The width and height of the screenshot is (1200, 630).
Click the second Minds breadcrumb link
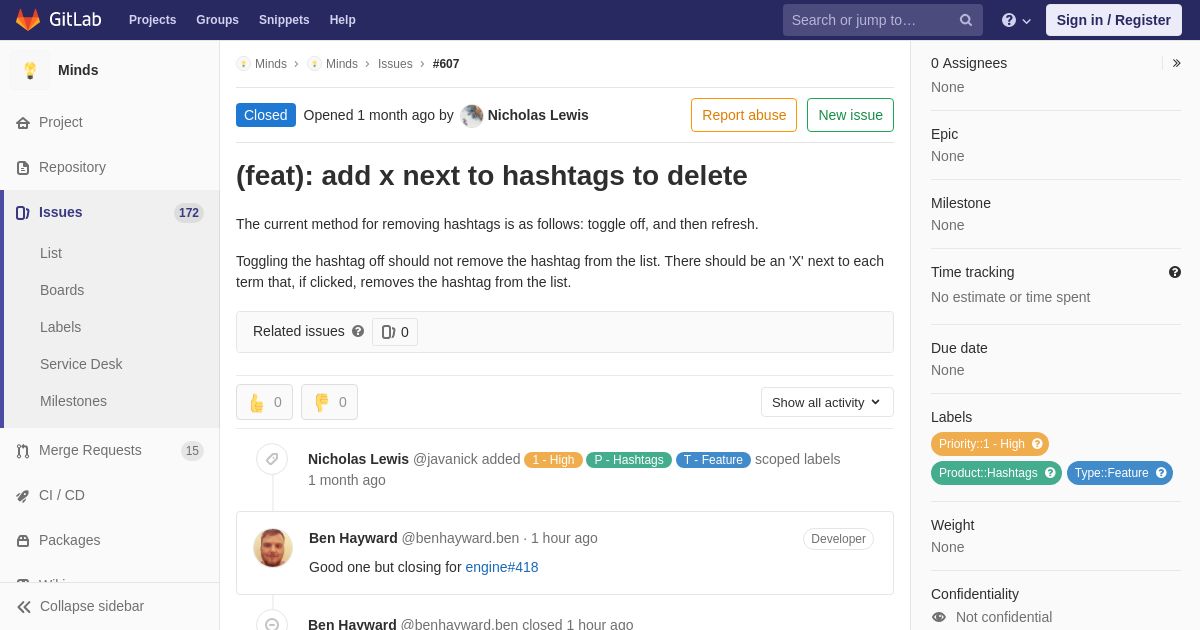coord(342,64)
